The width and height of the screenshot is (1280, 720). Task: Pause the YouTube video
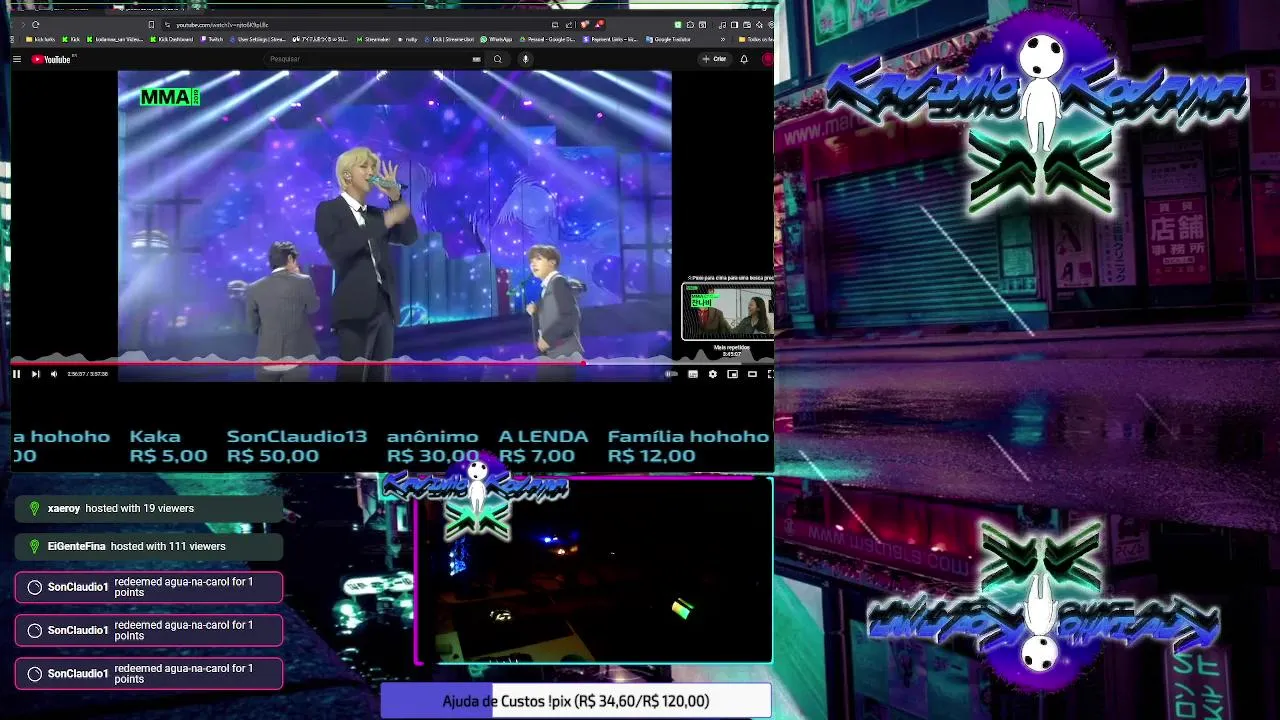click(x=16, y=374)
